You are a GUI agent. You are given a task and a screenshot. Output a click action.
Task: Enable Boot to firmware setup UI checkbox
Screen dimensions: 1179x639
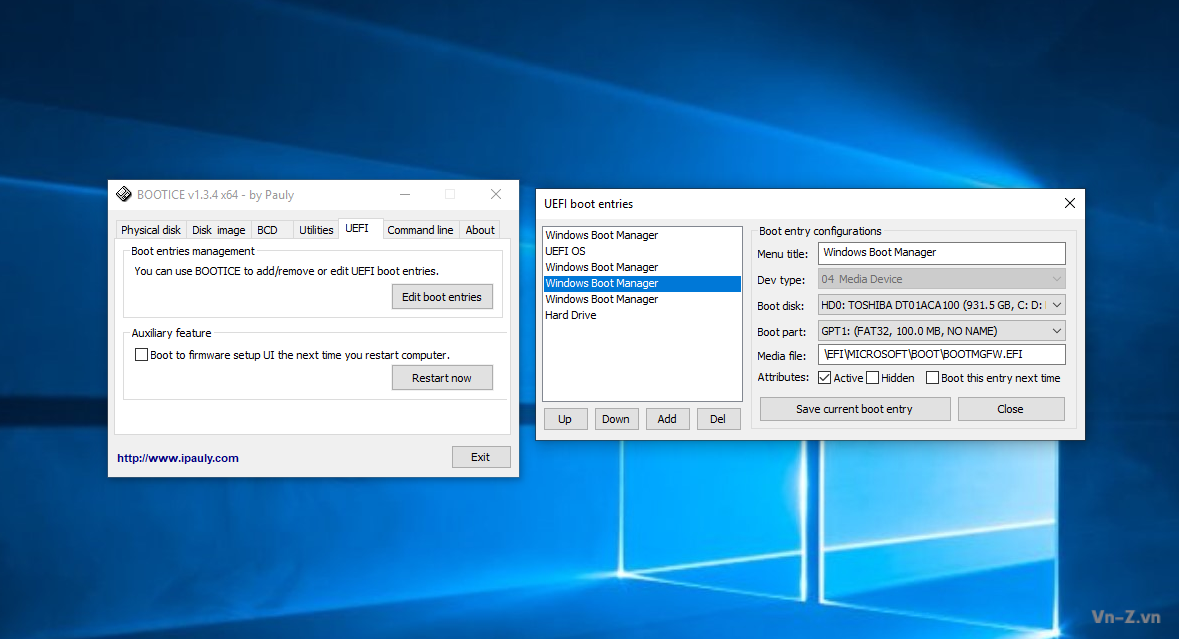click(x=141, y=355)
